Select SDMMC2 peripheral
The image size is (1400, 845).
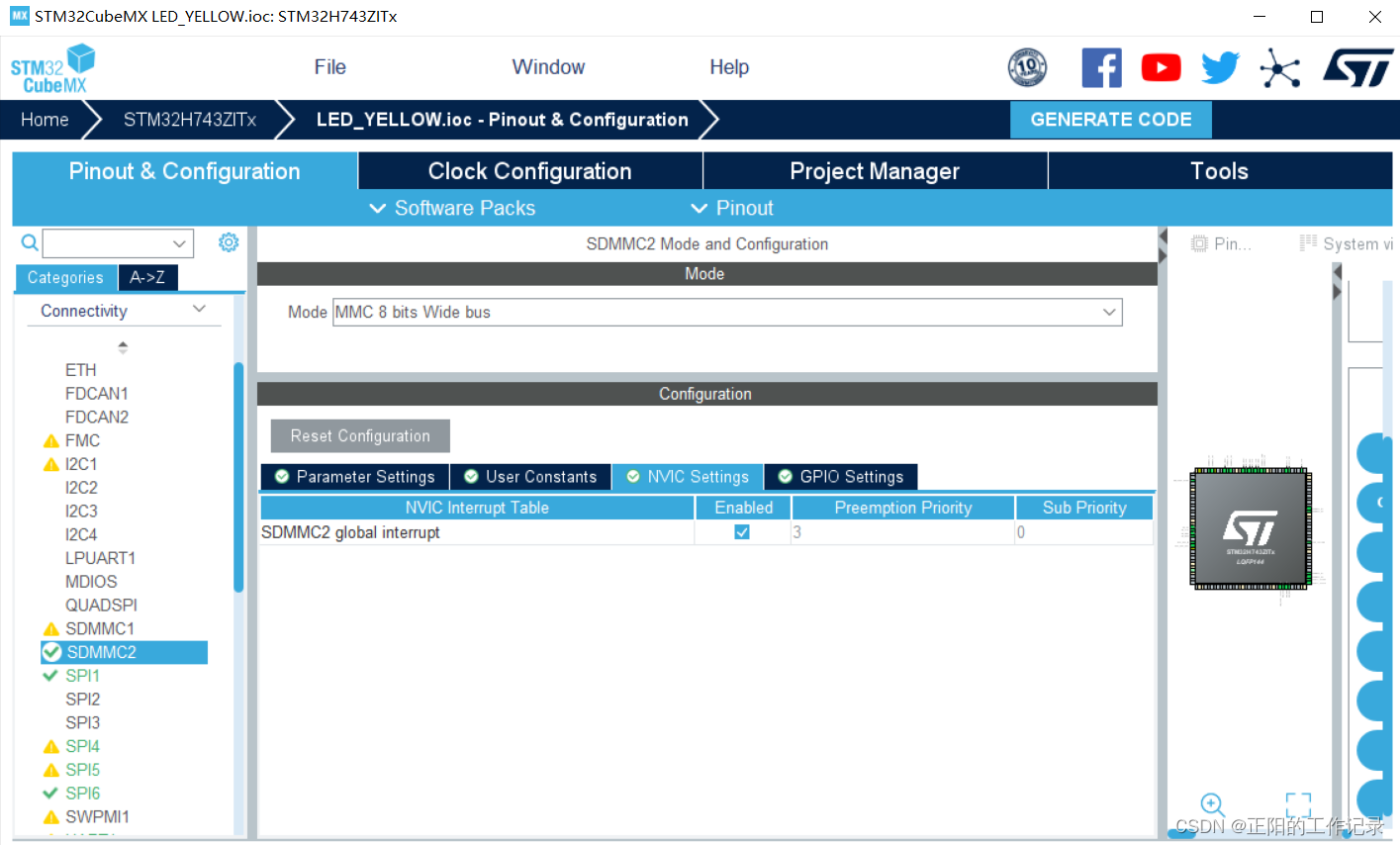click(124, 652)
